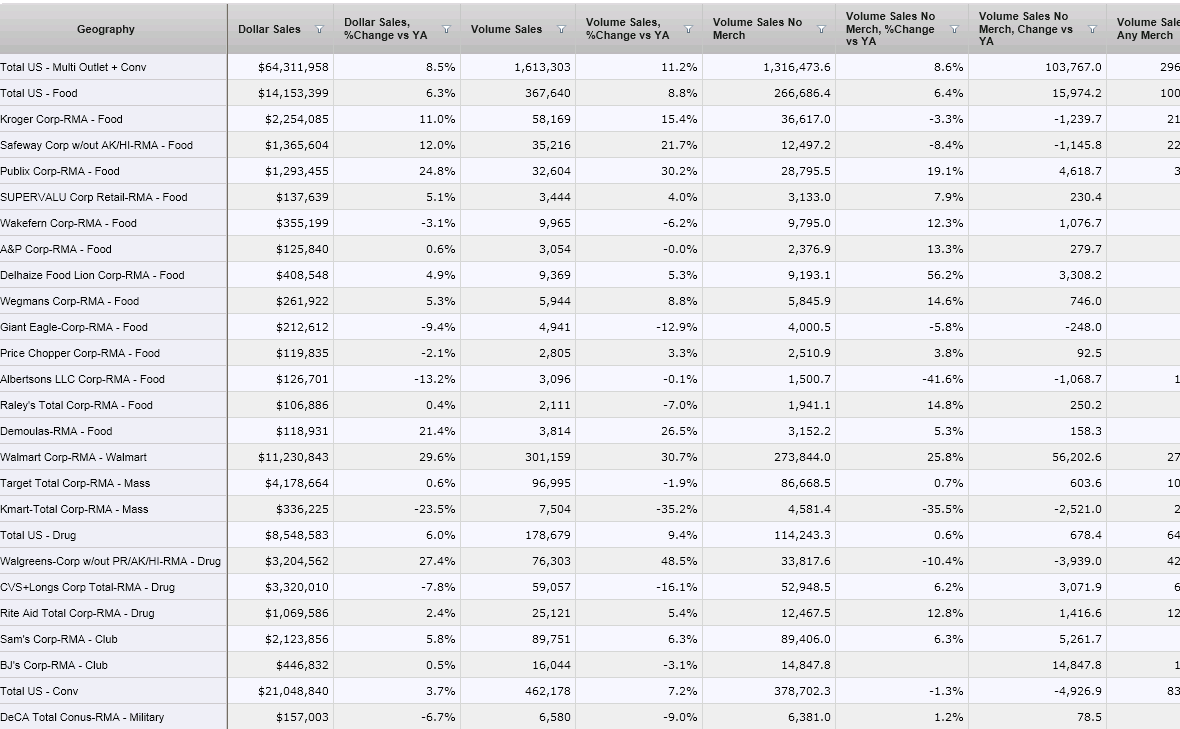Click Walmart's dollar sales value $11,230,843
The width and height of the screenshot is (1180, 729).
(293, 457)
